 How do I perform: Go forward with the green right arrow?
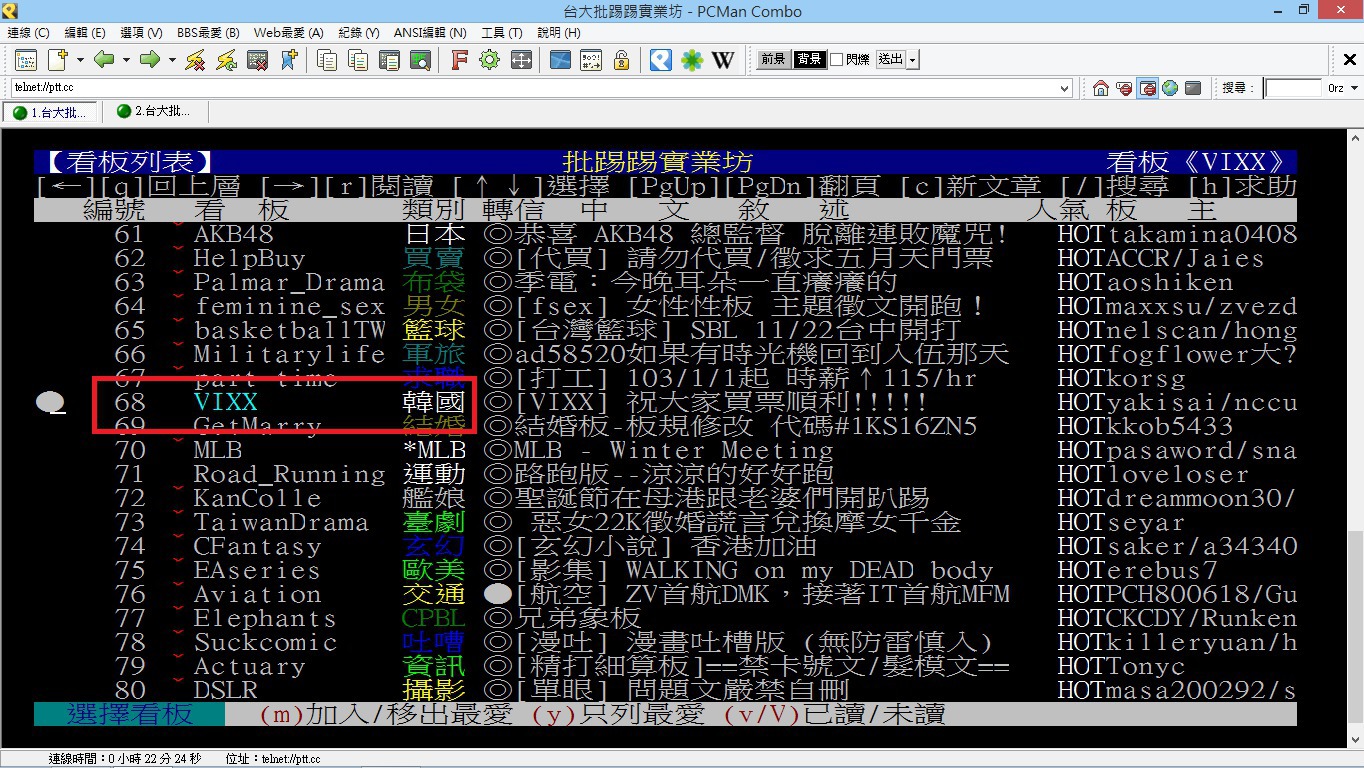pyautogui.click(x=150, y=60)
